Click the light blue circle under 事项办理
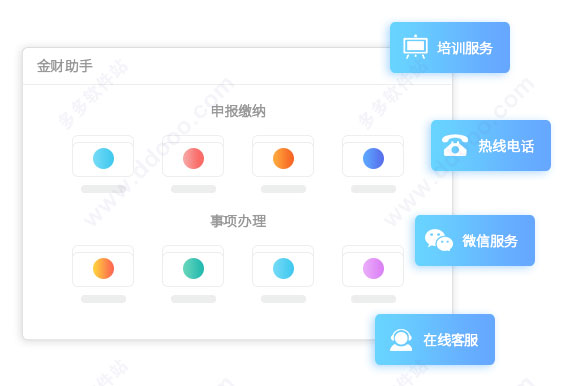 point(283,268)
